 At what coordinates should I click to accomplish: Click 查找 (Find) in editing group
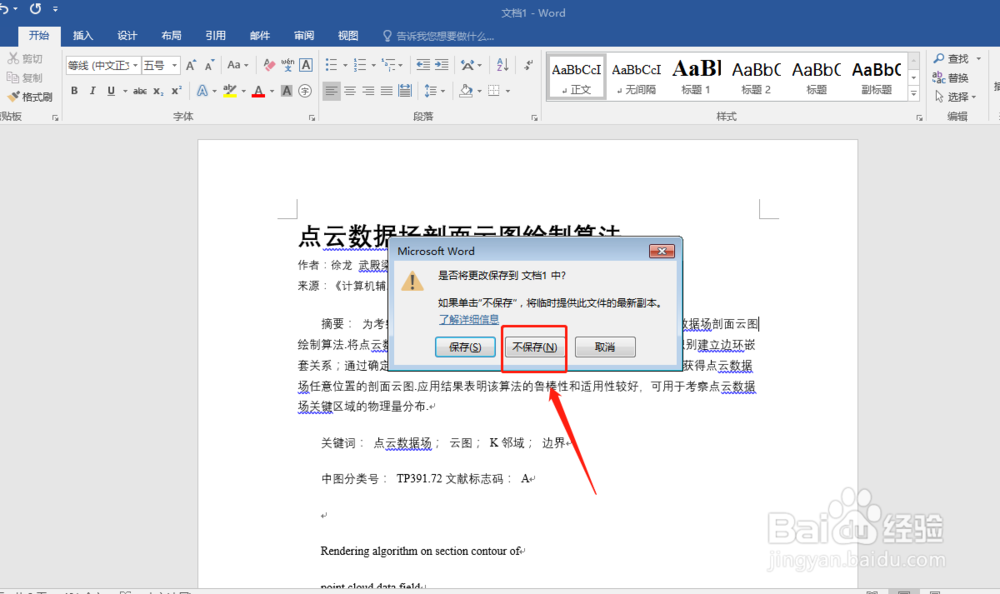coord(957,59)
